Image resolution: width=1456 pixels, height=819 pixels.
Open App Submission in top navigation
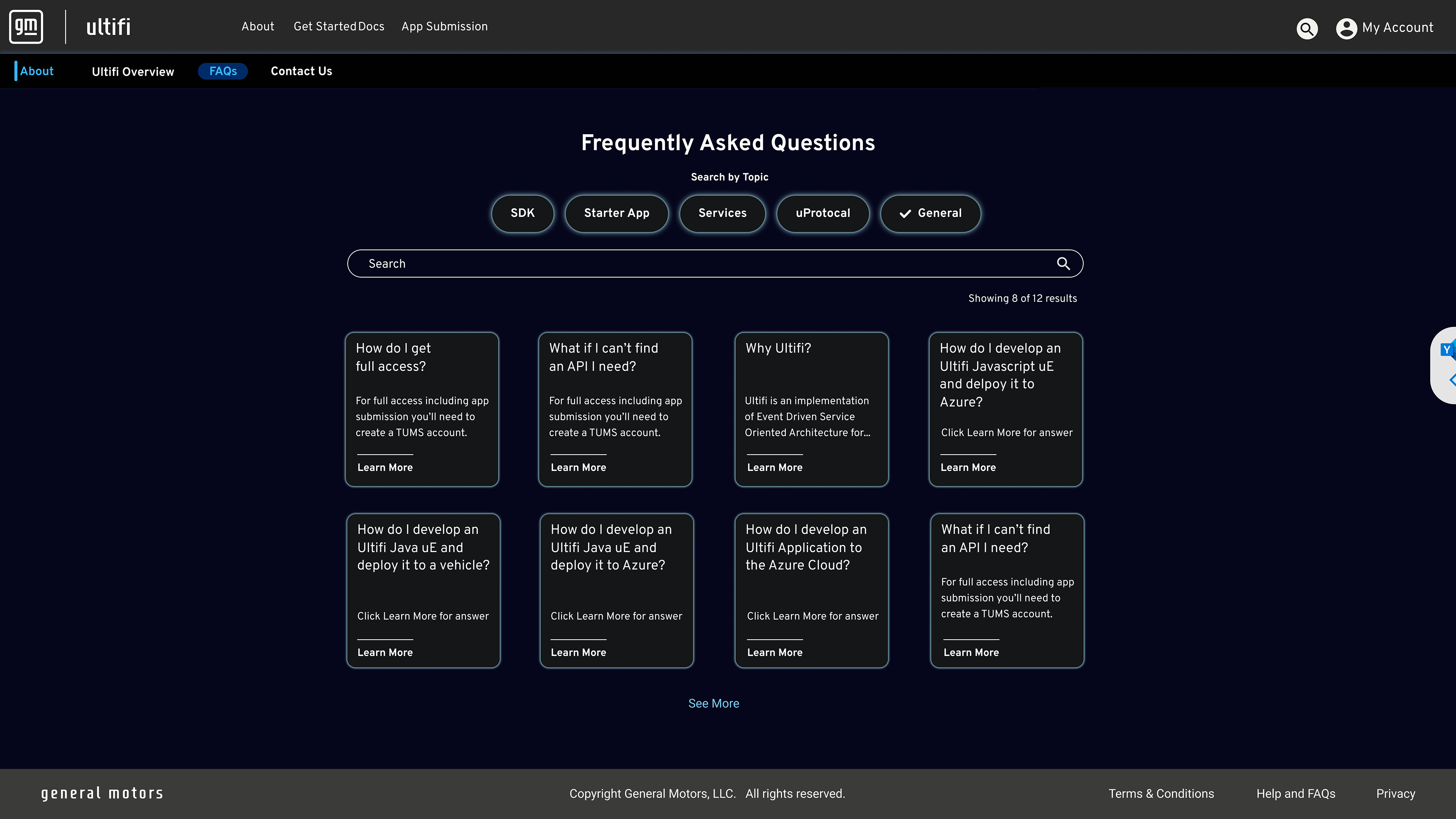click(444, 27)
